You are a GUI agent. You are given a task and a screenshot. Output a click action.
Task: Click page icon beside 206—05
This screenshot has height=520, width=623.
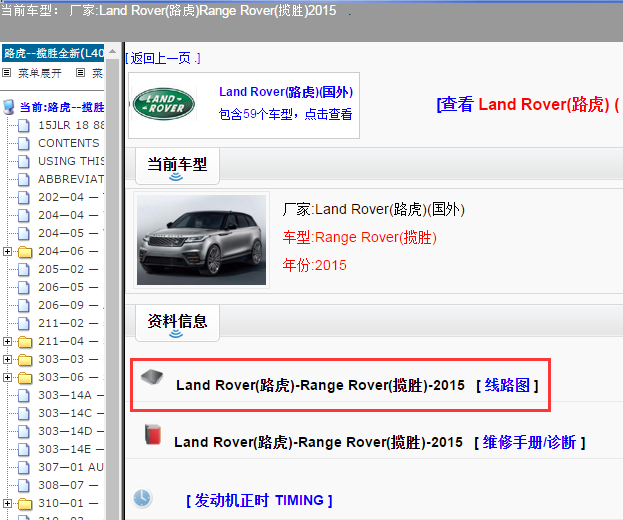point(24,287)
